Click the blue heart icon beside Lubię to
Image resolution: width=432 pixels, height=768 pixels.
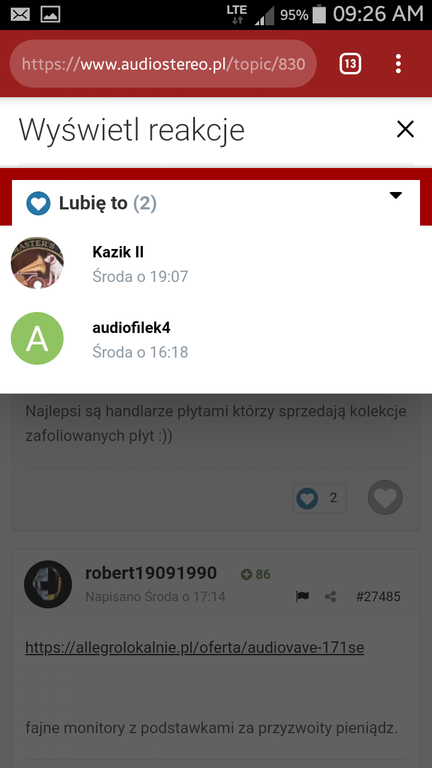(38, 203)
